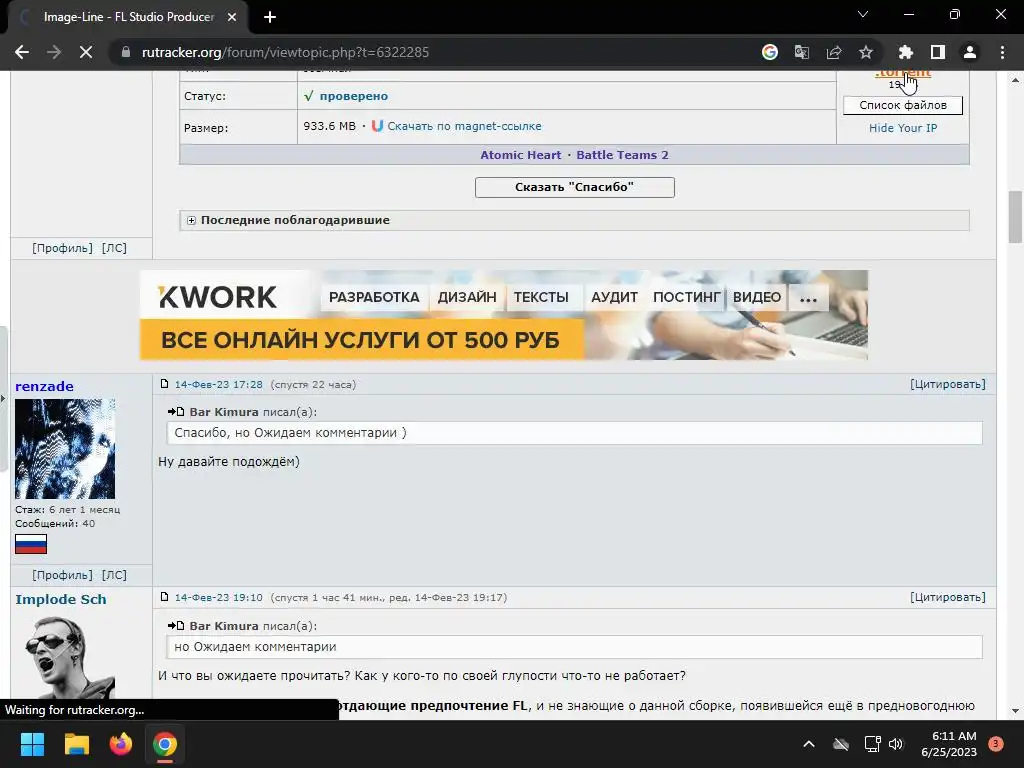Open the Implode Sch user name

tap(61, 599)
